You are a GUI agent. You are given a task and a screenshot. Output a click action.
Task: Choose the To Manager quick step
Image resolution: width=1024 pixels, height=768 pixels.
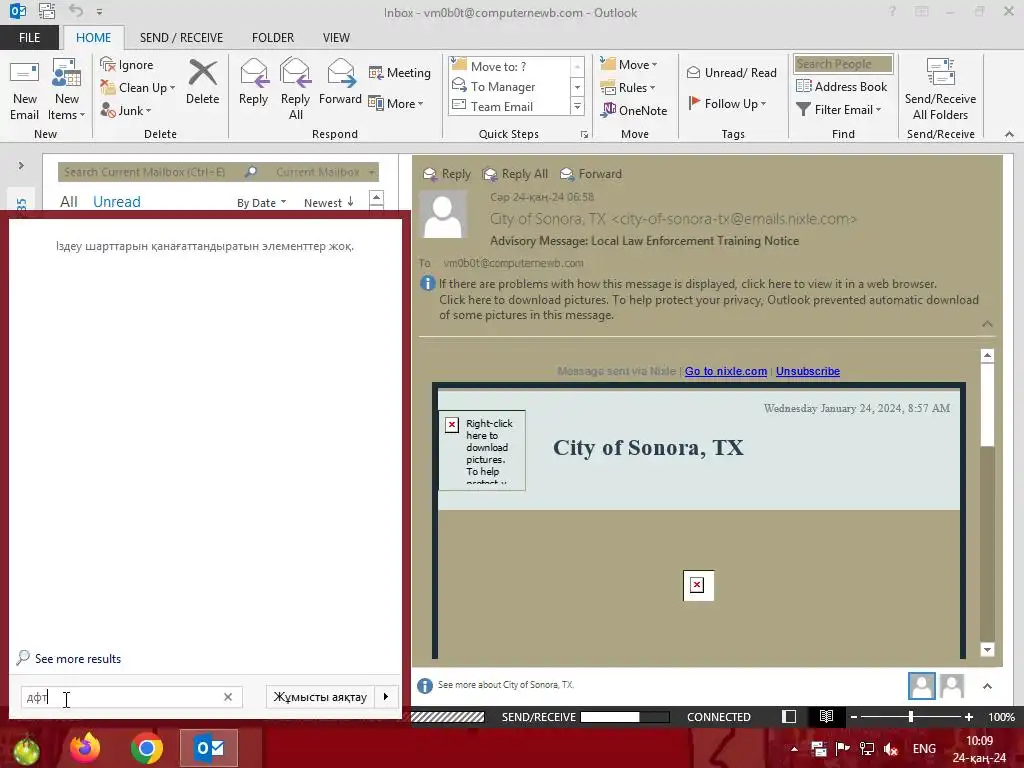tap(509, 86)
